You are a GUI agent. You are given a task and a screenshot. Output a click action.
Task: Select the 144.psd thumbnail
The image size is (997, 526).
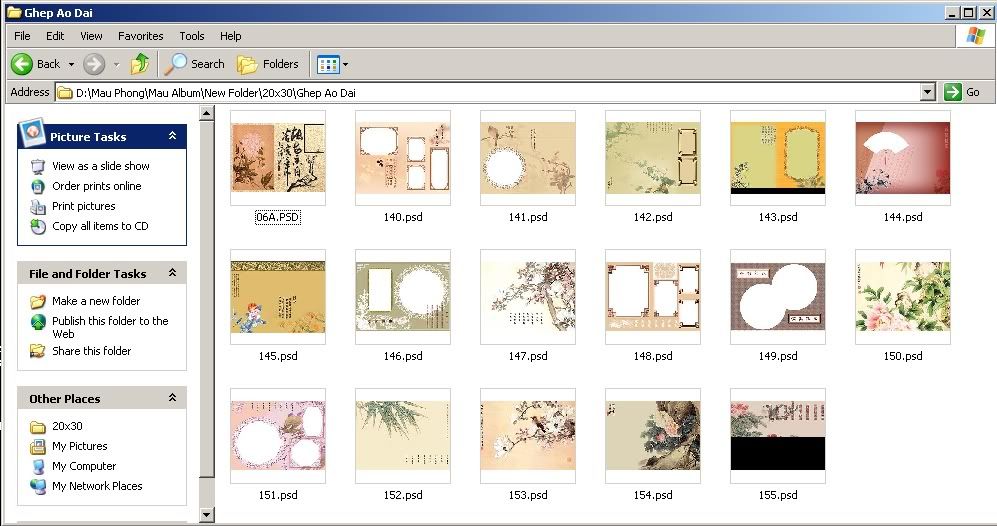tap(903, 158)
